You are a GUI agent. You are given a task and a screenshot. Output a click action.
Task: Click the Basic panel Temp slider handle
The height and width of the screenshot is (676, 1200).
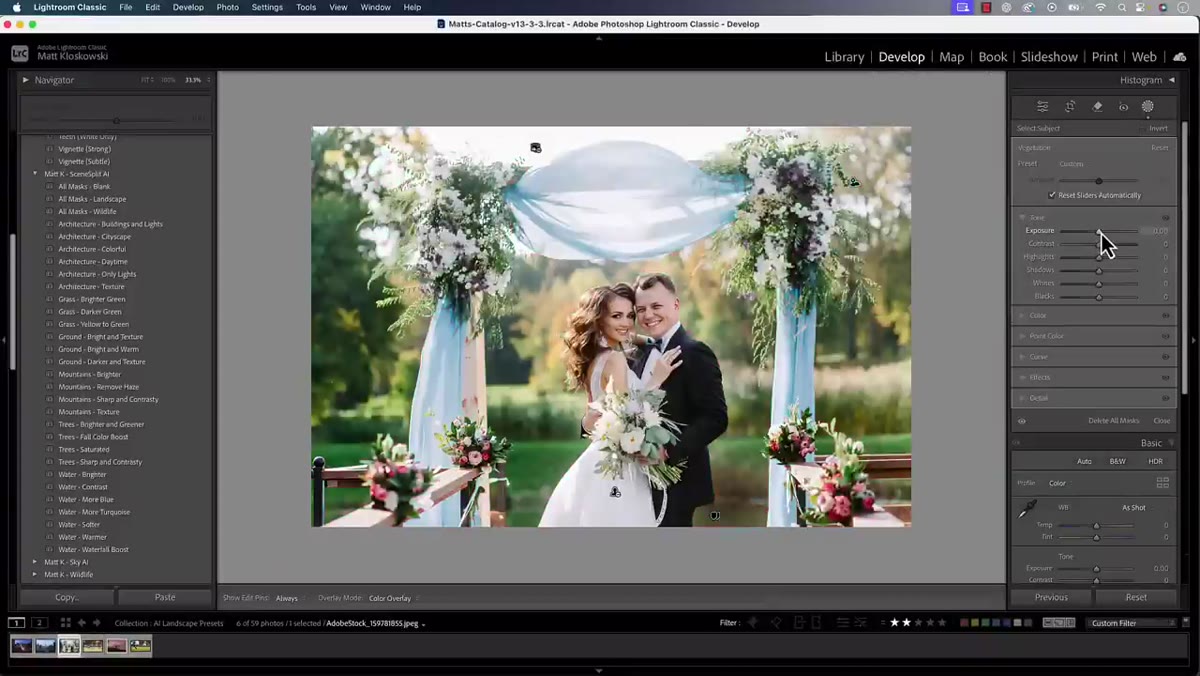click(x=1096, y=525)
